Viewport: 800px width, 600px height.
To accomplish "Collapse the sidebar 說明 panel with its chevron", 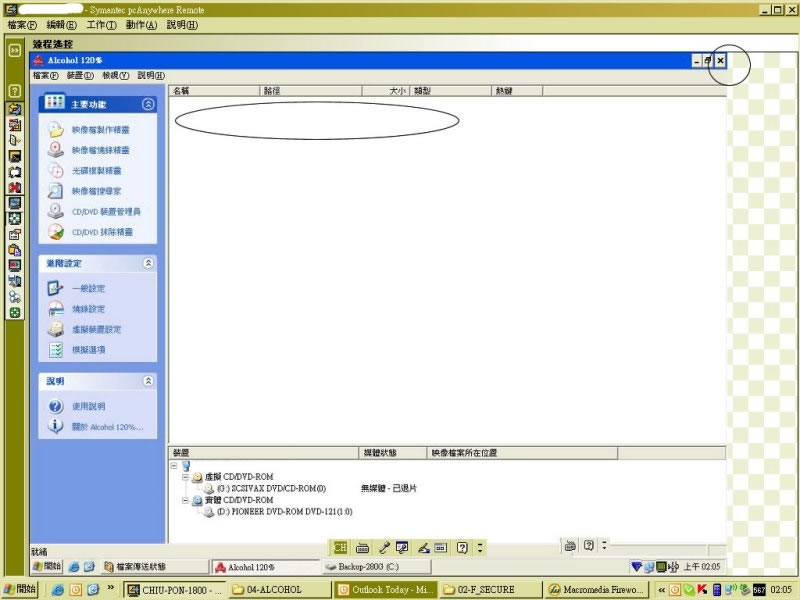I will pos(148,381).
